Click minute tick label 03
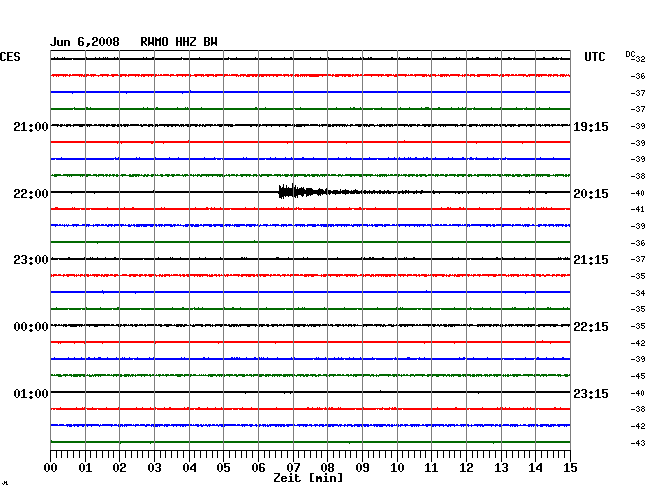Viewport: 650px width, 494px height. pos(155,468)
